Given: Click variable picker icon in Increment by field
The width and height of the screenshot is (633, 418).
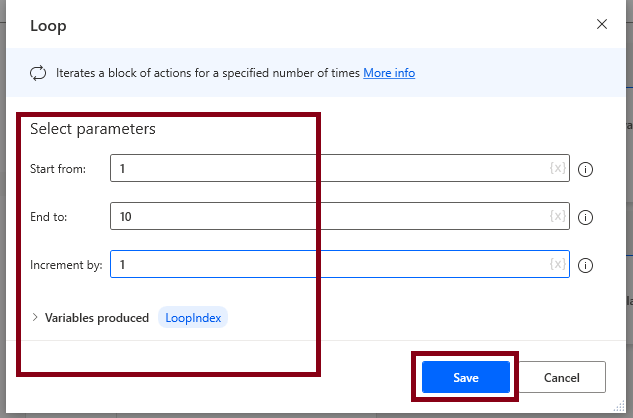Looking at the screenshot, I should tap(558, 265).
